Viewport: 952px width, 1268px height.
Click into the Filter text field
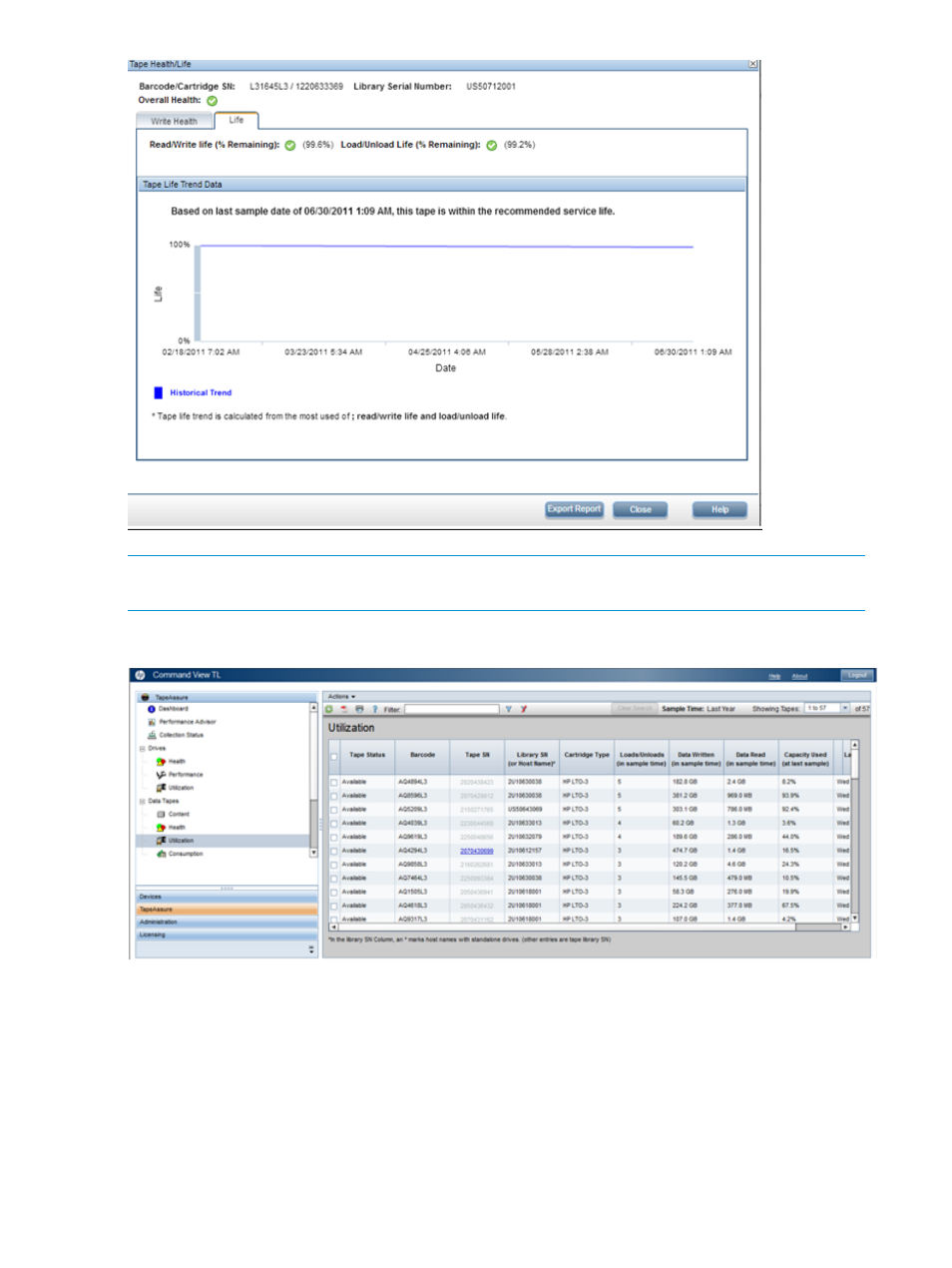pos(451,710)
